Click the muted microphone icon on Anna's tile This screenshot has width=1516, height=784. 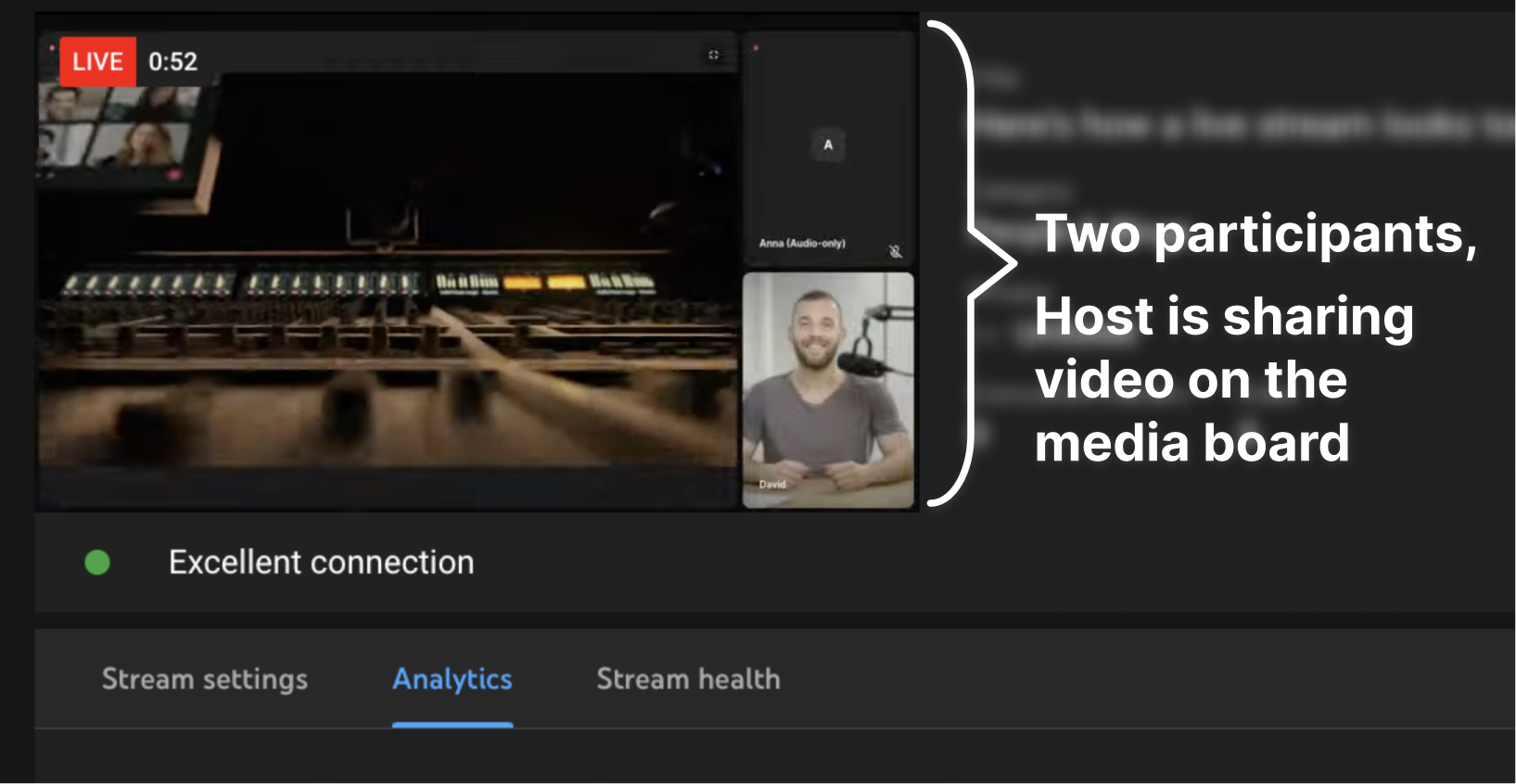(x=895, y=251)
